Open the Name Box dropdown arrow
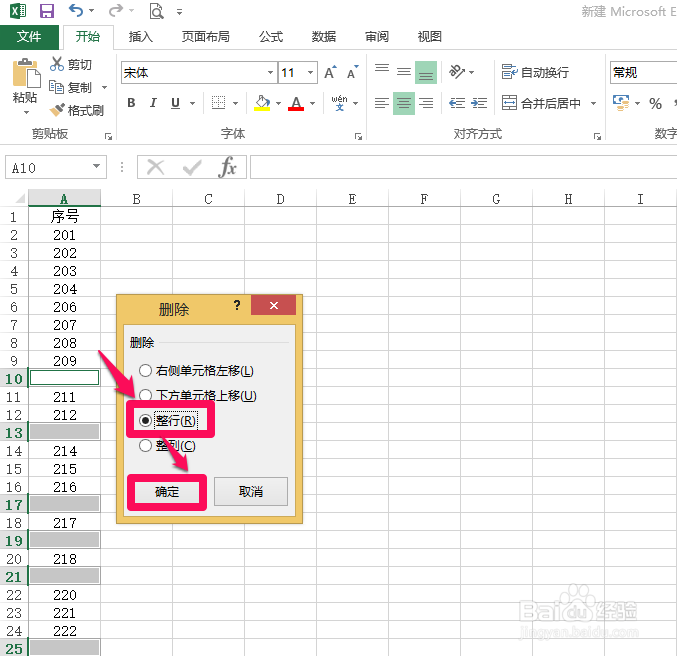Screen dimensions: 677x656 (x=96, y=167)
